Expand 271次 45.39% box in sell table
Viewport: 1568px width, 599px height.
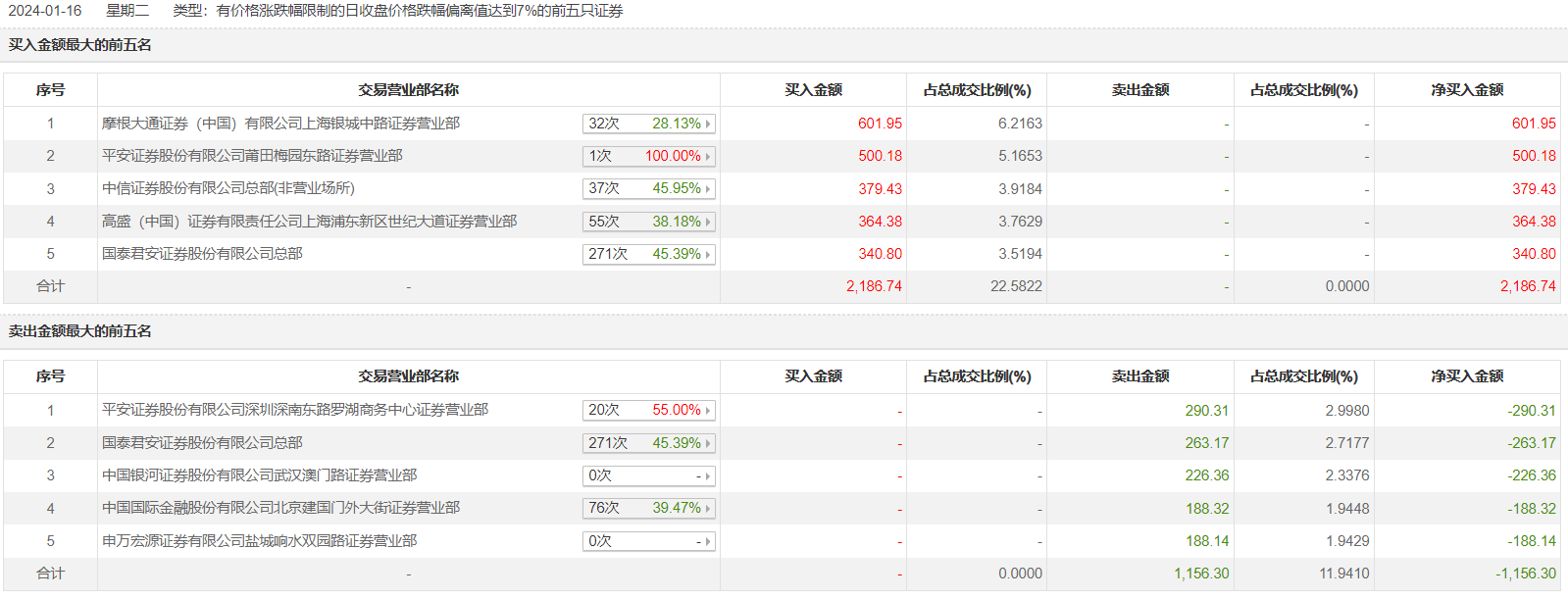(649, 443)
